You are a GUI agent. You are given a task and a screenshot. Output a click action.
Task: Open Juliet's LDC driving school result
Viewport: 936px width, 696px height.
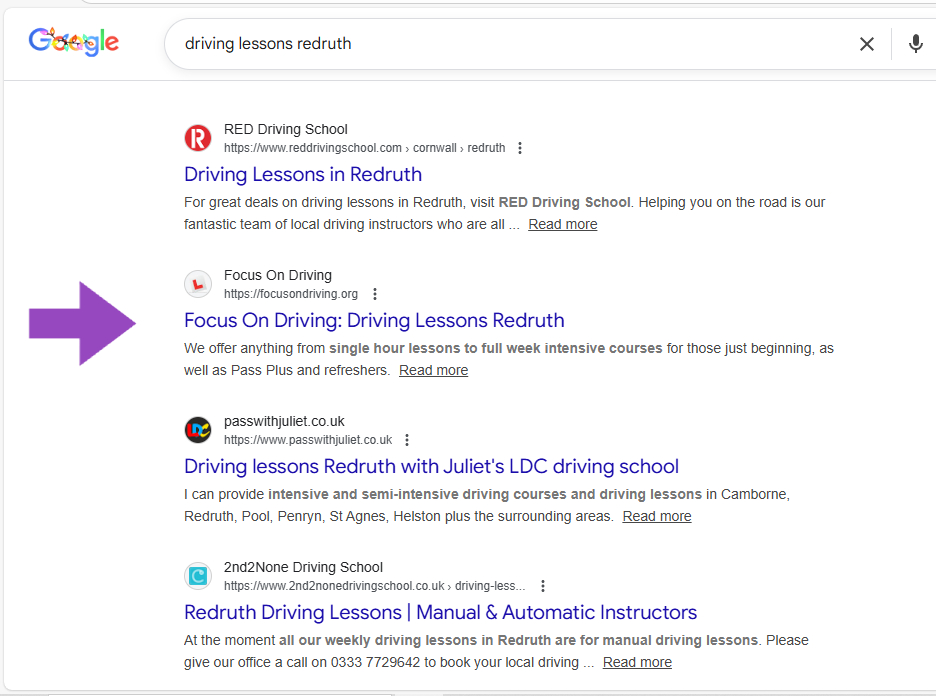(x=431, y=466)
